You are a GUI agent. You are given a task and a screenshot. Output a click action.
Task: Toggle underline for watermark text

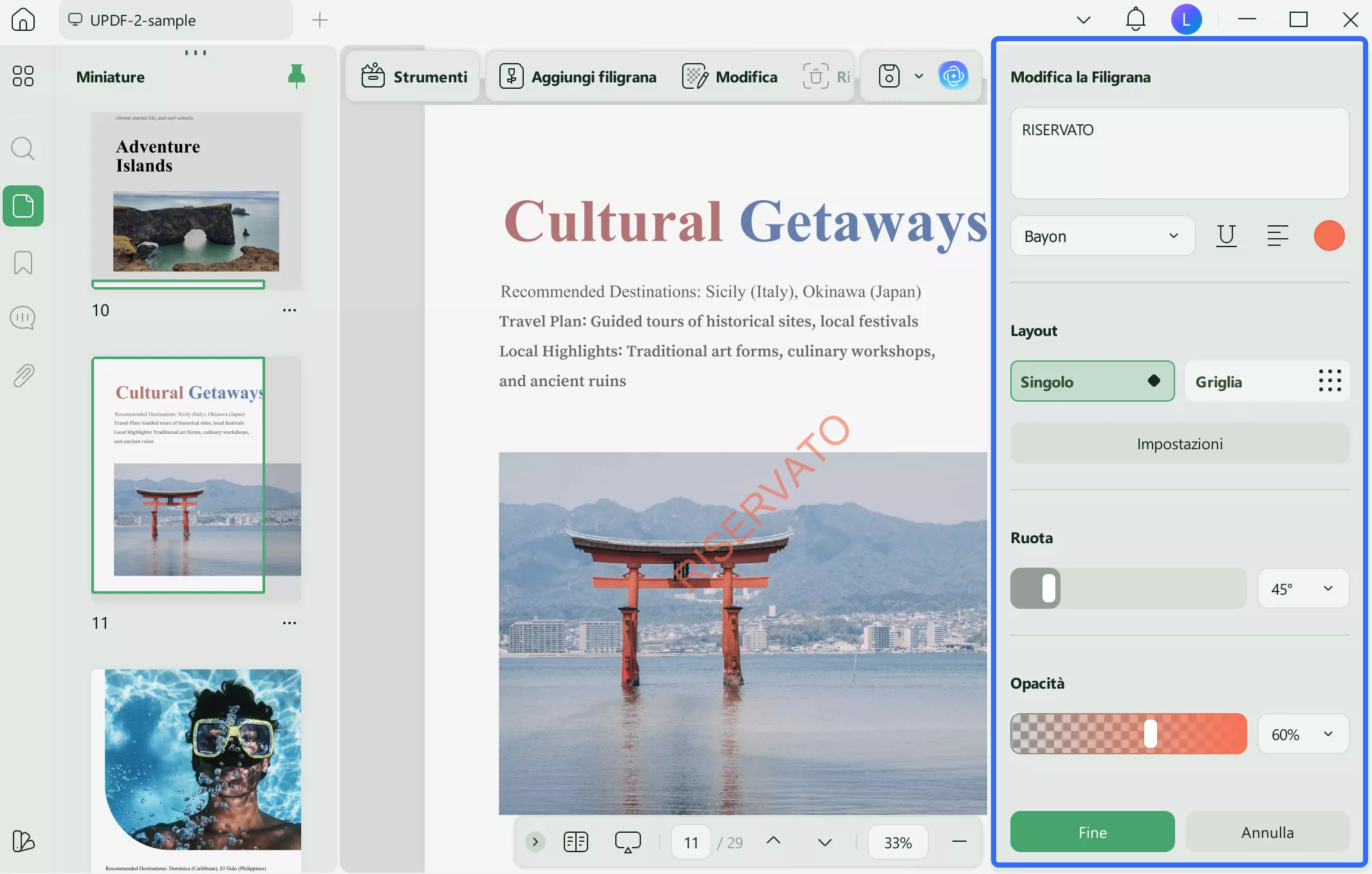pos(1226,236)
